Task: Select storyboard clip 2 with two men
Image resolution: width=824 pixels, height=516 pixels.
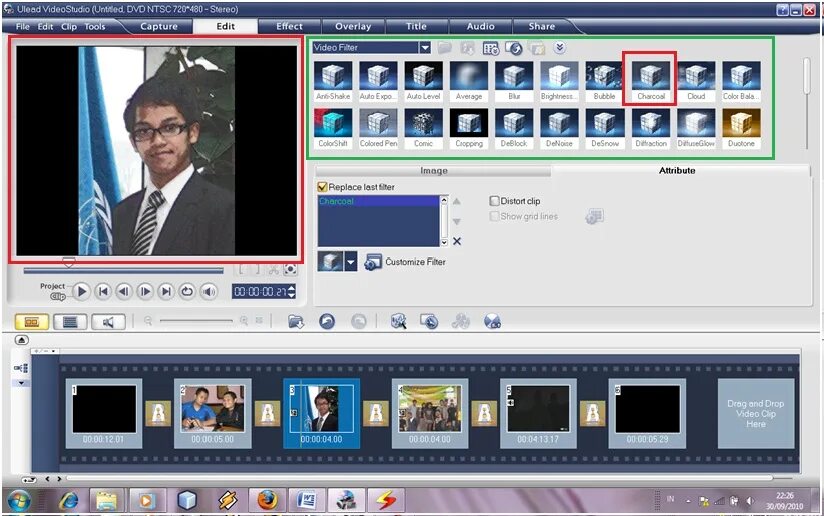Action: pos(212,414)
